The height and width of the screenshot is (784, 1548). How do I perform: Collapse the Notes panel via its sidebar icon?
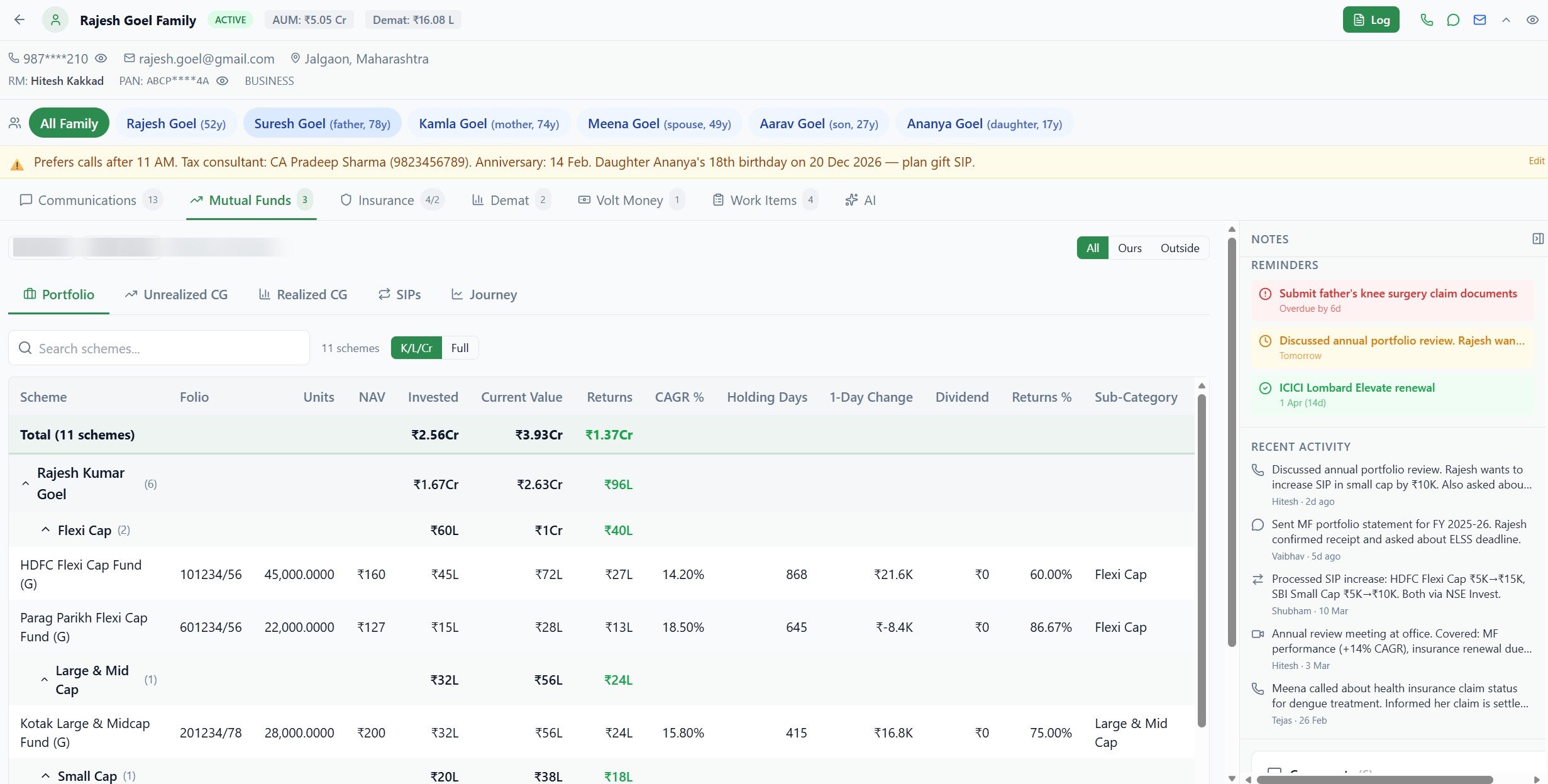point(1539,238)
